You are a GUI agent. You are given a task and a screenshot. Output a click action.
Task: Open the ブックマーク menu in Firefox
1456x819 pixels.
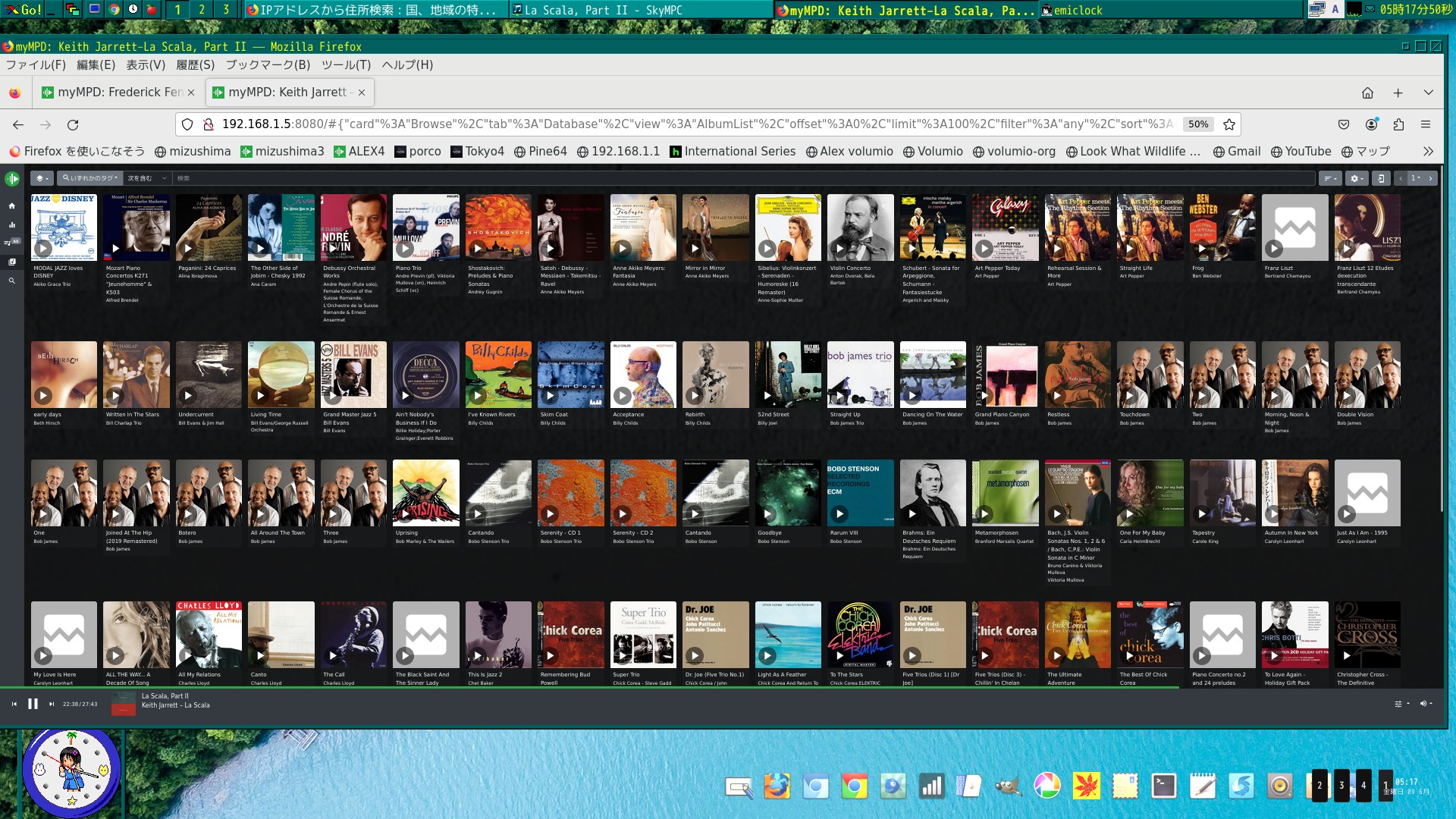(x=266, y=65)
